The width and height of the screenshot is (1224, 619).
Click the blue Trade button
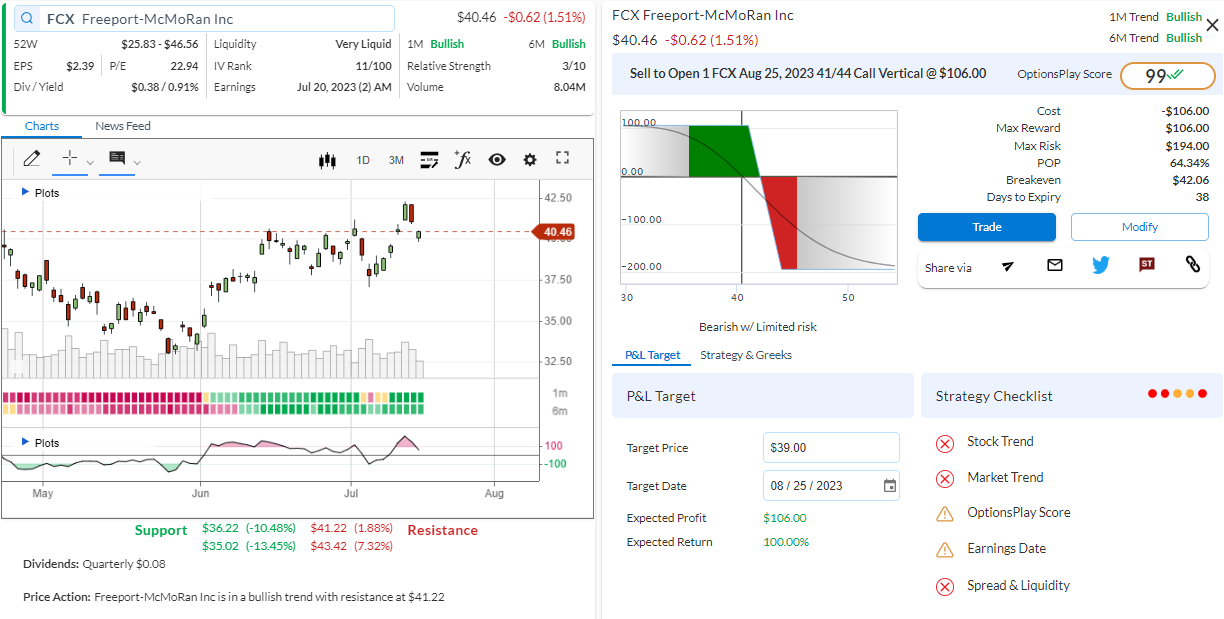pyautogui.click(x=986, y=227)
